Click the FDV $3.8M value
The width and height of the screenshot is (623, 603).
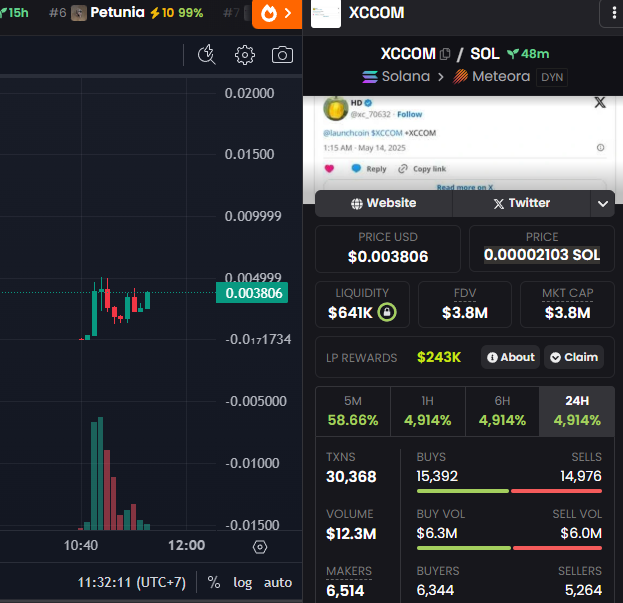(465, 313)
